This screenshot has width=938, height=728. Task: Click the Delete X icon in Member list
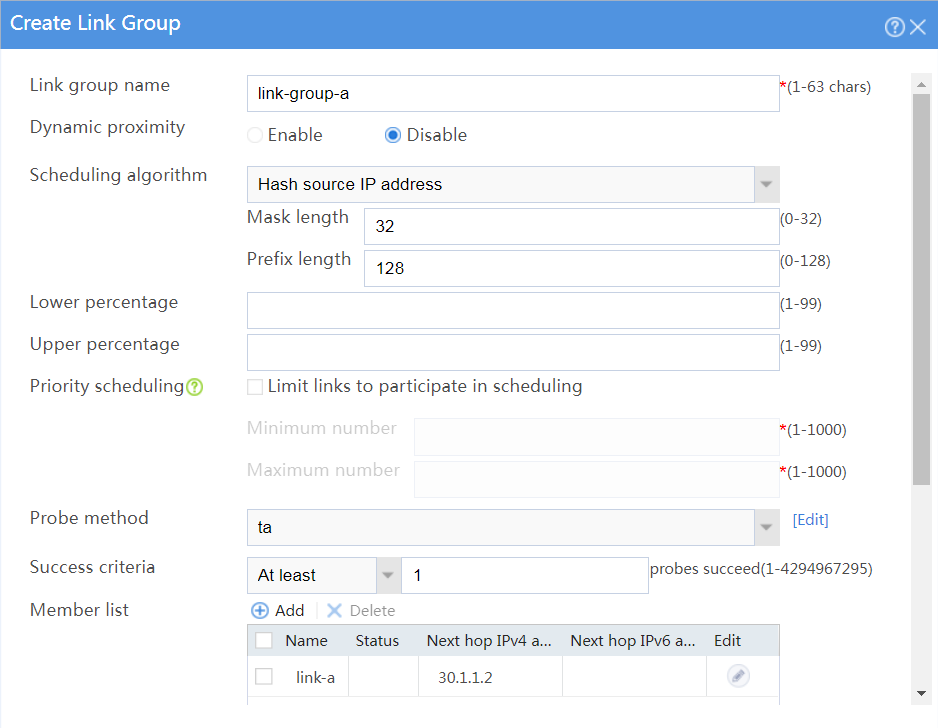tap(334, 610)
